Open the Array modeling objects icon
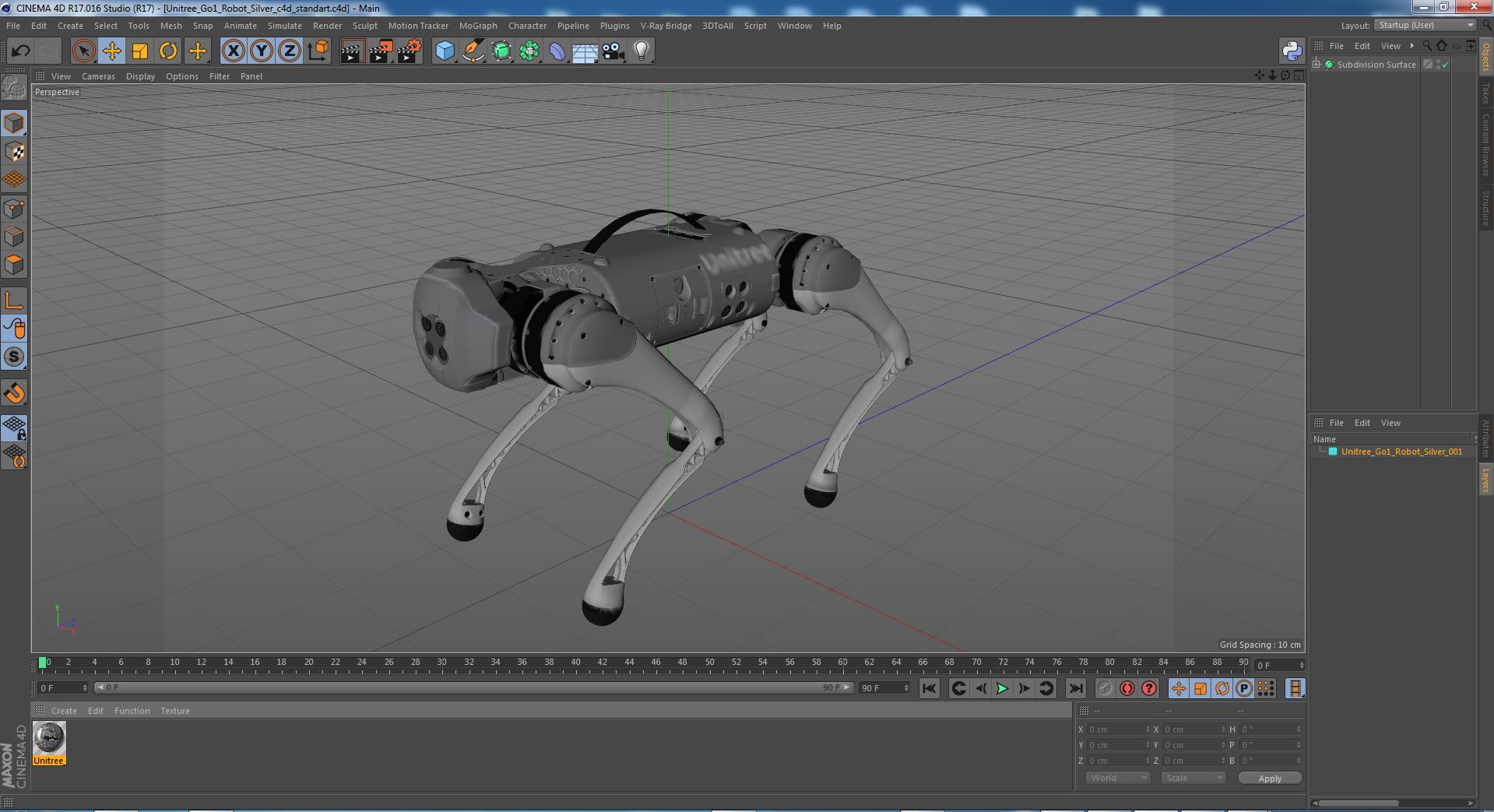This screenshot has height=812, width=1494. pyautogui.click(x=529, y=51)
